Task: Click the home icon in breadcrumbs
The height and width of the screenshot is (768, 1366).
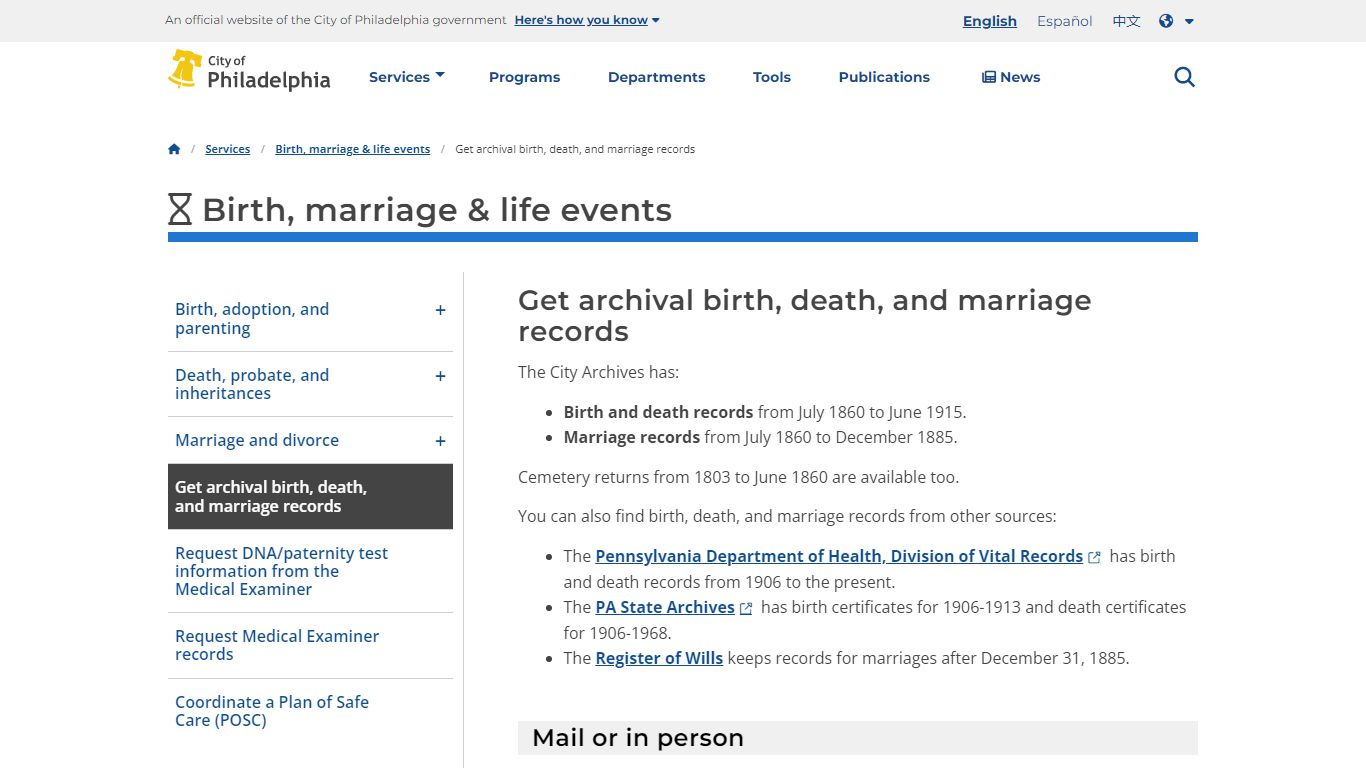Action: click(174, 149)
